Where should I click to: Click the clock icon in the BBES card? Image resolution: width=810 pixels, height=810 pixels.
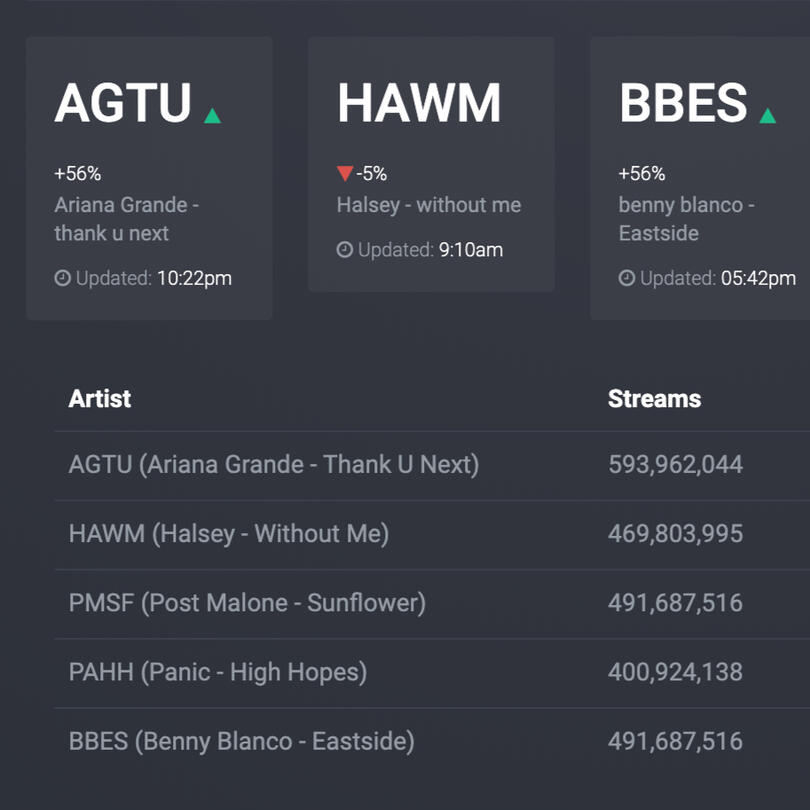[x=627, y=278]
